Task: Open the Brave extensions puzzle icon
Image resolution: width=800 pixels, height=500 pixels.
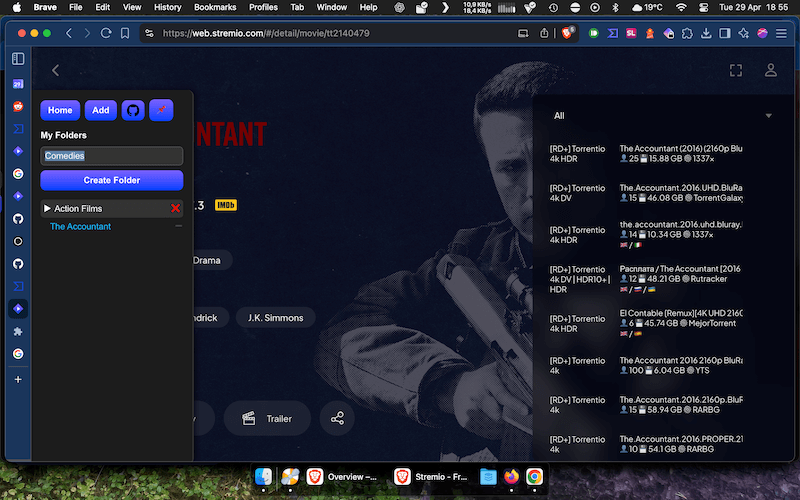Action: [687, 33]
